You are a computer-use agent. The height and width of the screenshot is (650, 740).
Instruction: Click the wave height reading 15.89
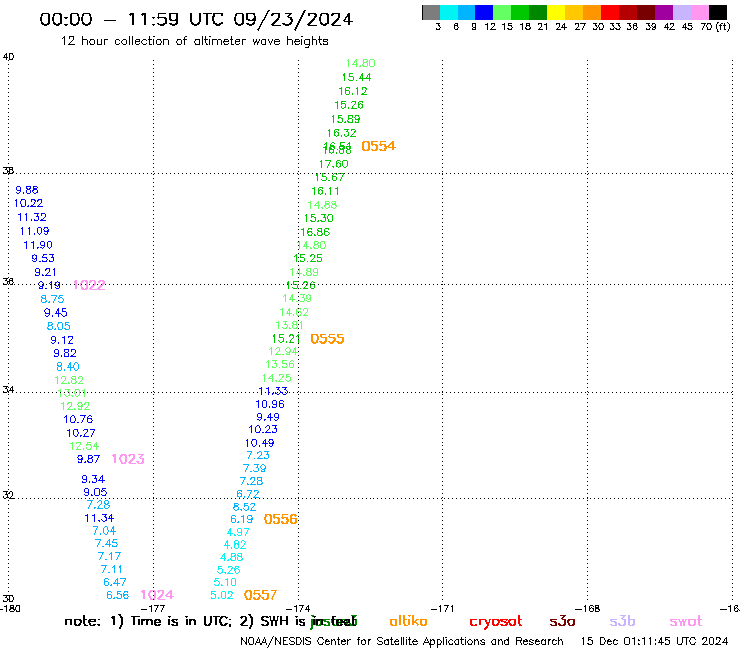coord(345,119)
